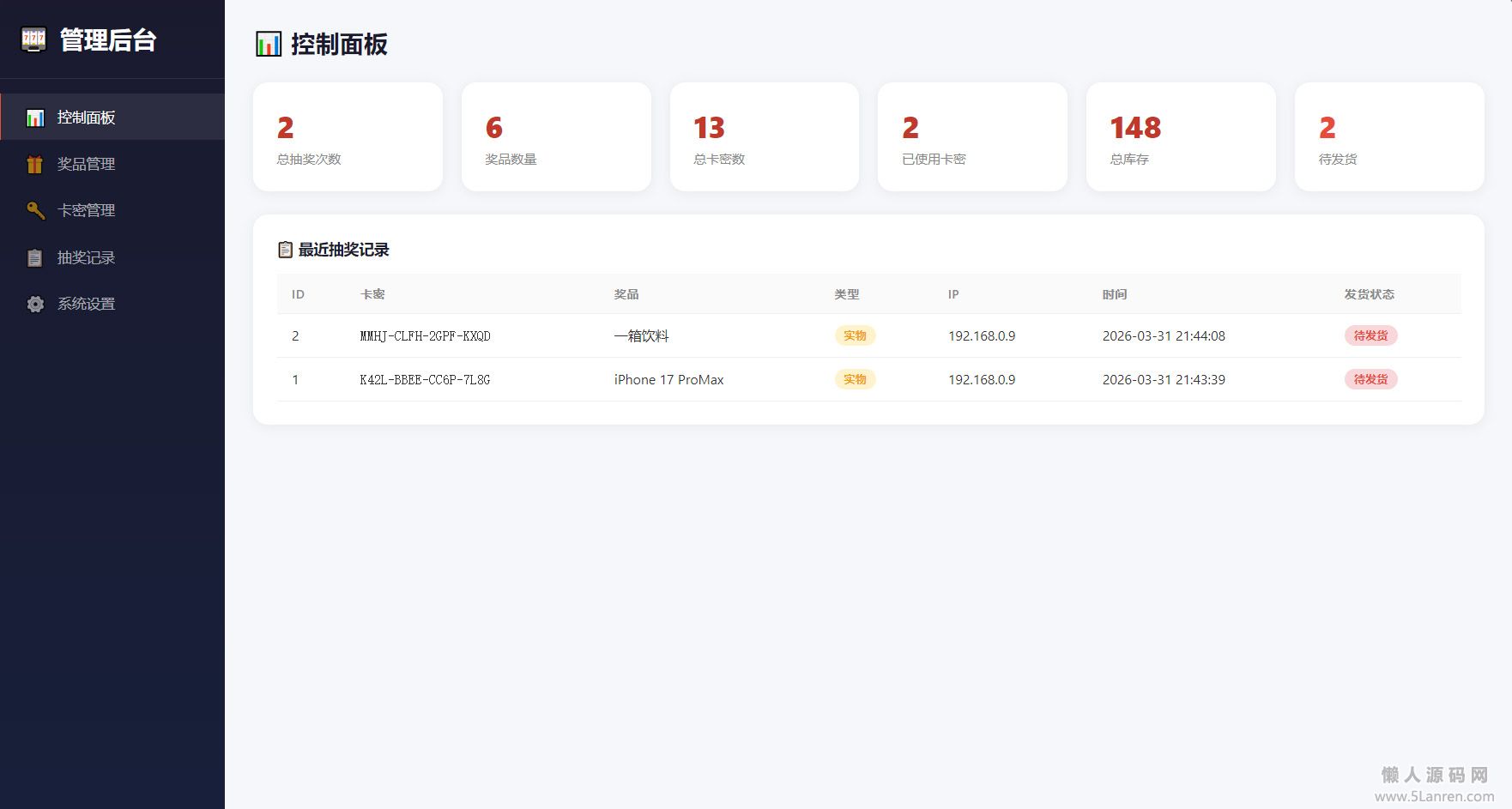
Task: Click the 奖品 column header
Action: 626,294
